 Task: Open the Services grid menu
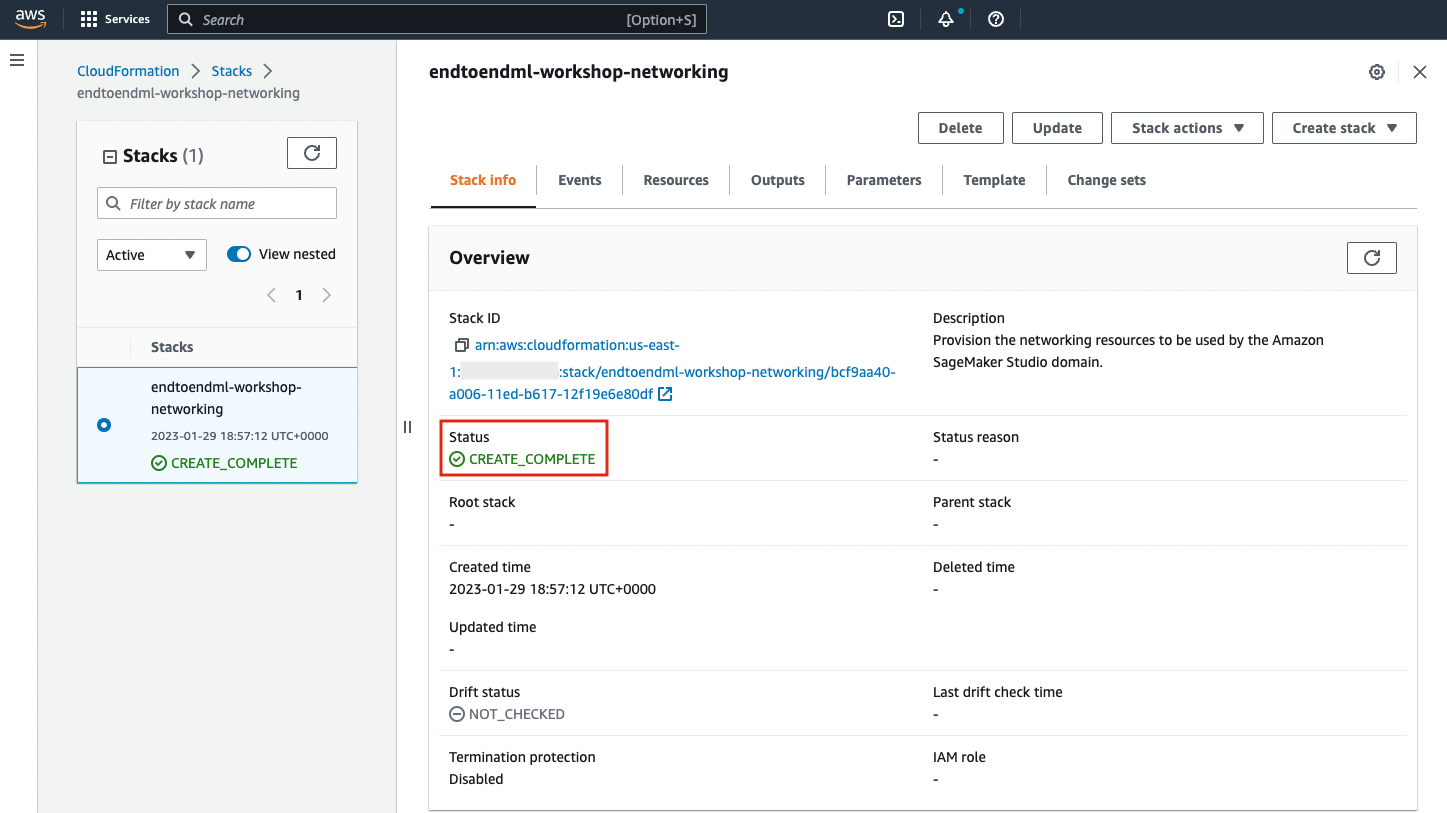[x=115, y=19]
